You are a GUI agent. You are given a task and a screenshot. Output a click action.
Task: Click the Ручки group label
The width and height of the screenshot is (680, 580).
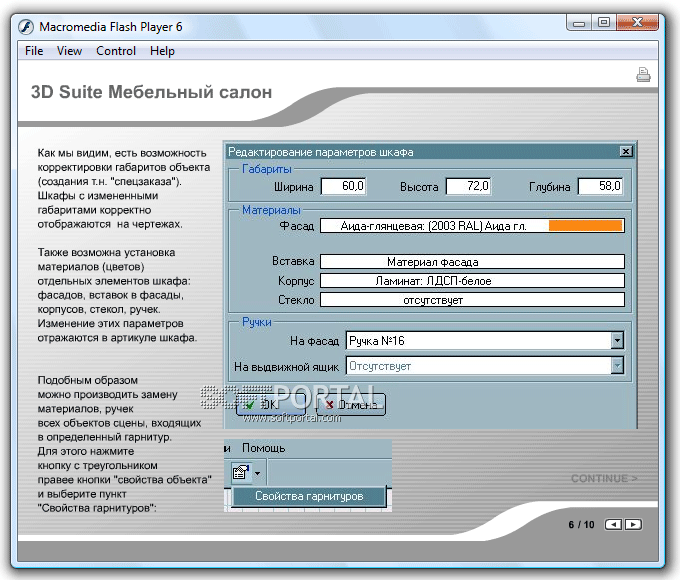tap(257, 322)
